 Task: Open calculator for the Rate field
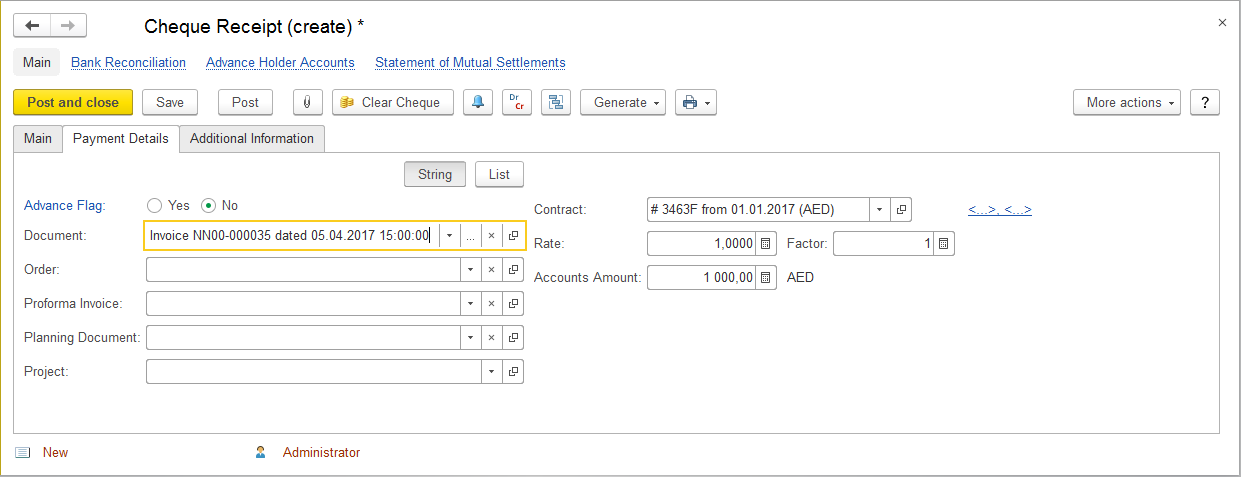[x=765, y=244]
